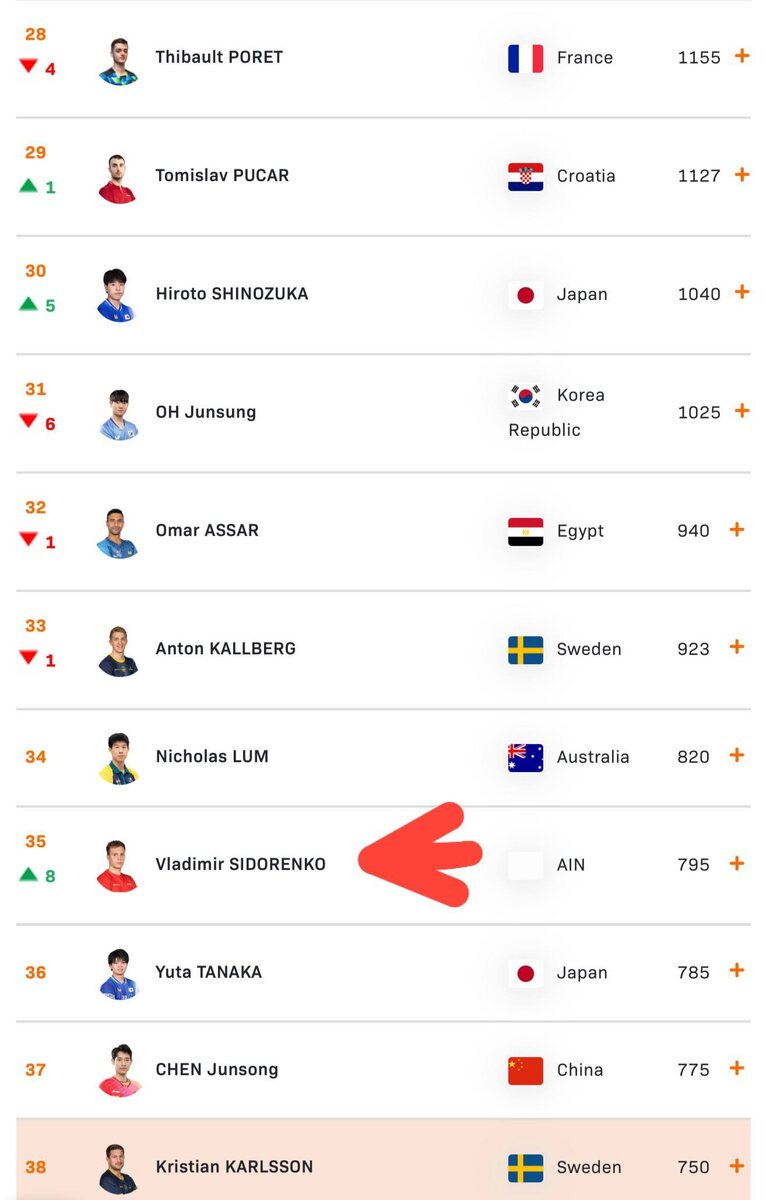Click Anton KALLBERG's Sweden flag icon
This screenshot has height=1200, width=766.
click(x=525, y=650)
